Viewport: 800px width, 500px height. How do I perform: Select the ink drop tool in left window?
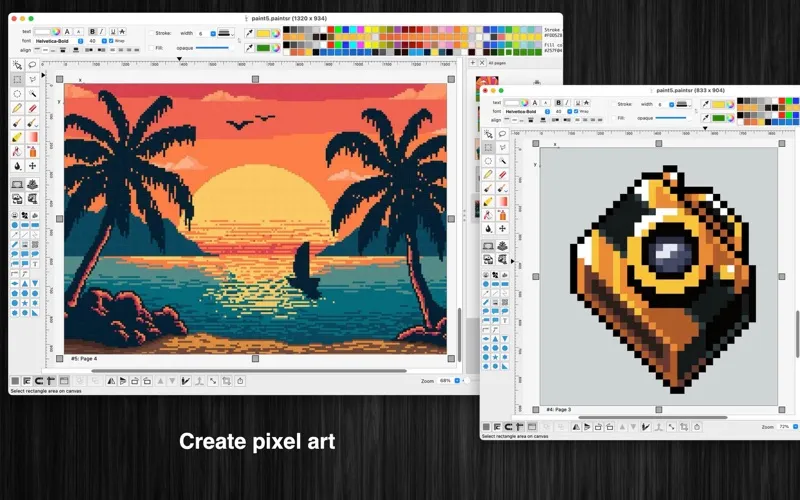17,166
